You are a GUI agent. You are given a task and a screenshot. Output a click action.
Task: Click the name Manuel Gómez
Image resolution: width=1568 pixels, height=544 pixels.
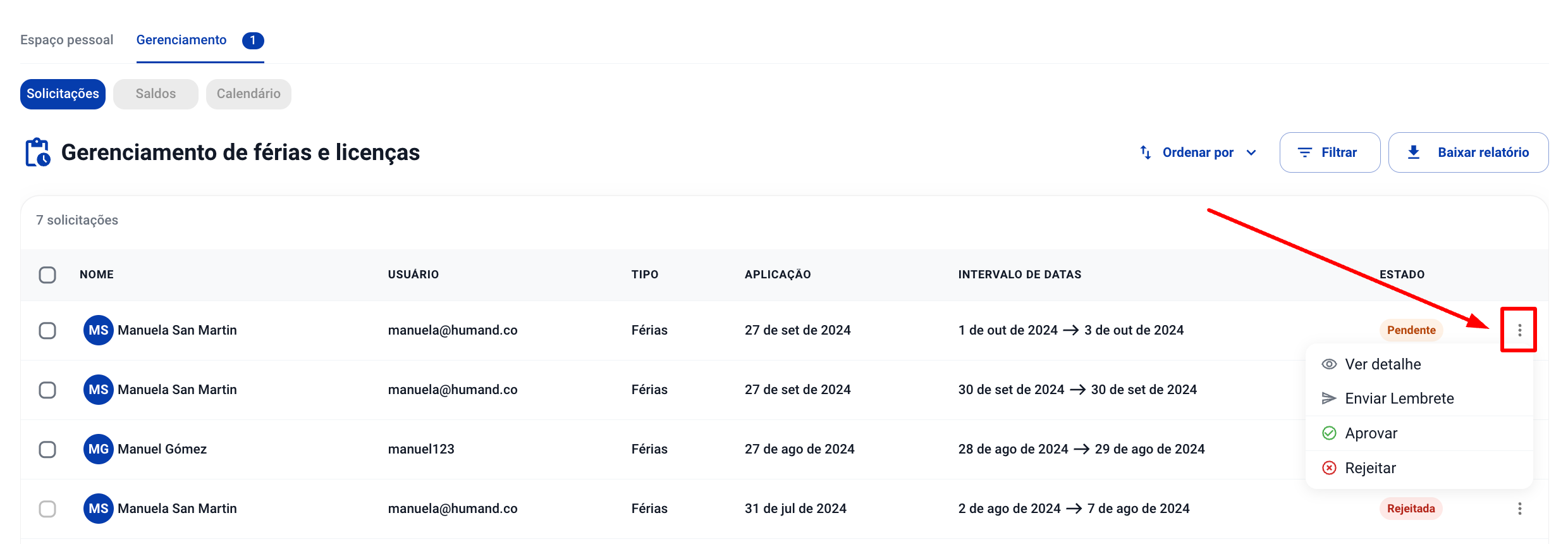[162, 449]
